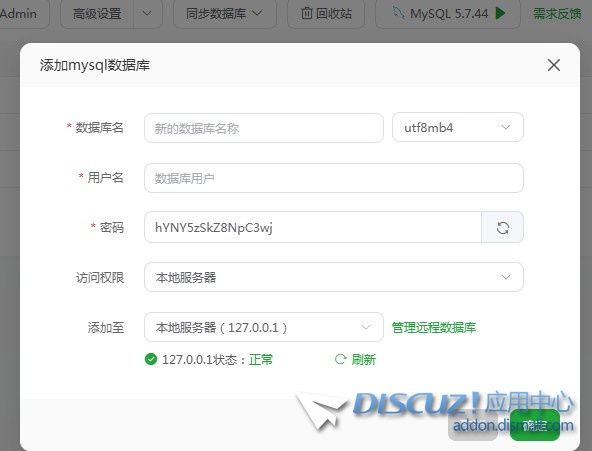Image resolution: width=592 pixels, height=451 pixels.
Task: Focus the 用户名 database user field
Action: coord(334,178)
